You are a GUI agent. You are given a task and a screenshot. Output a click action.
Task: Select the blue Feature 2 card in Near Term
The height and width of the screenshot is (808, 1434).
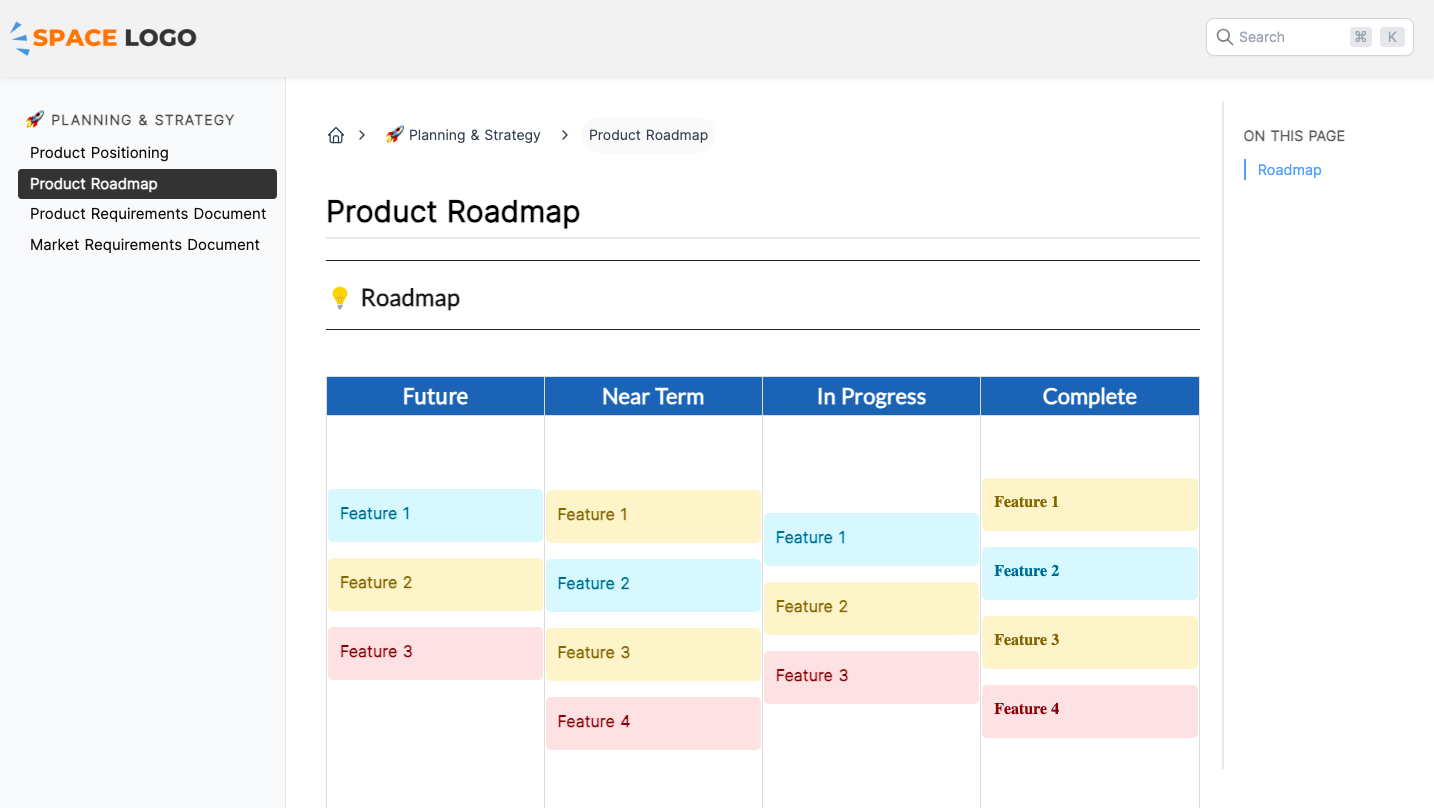click(652, 583)
